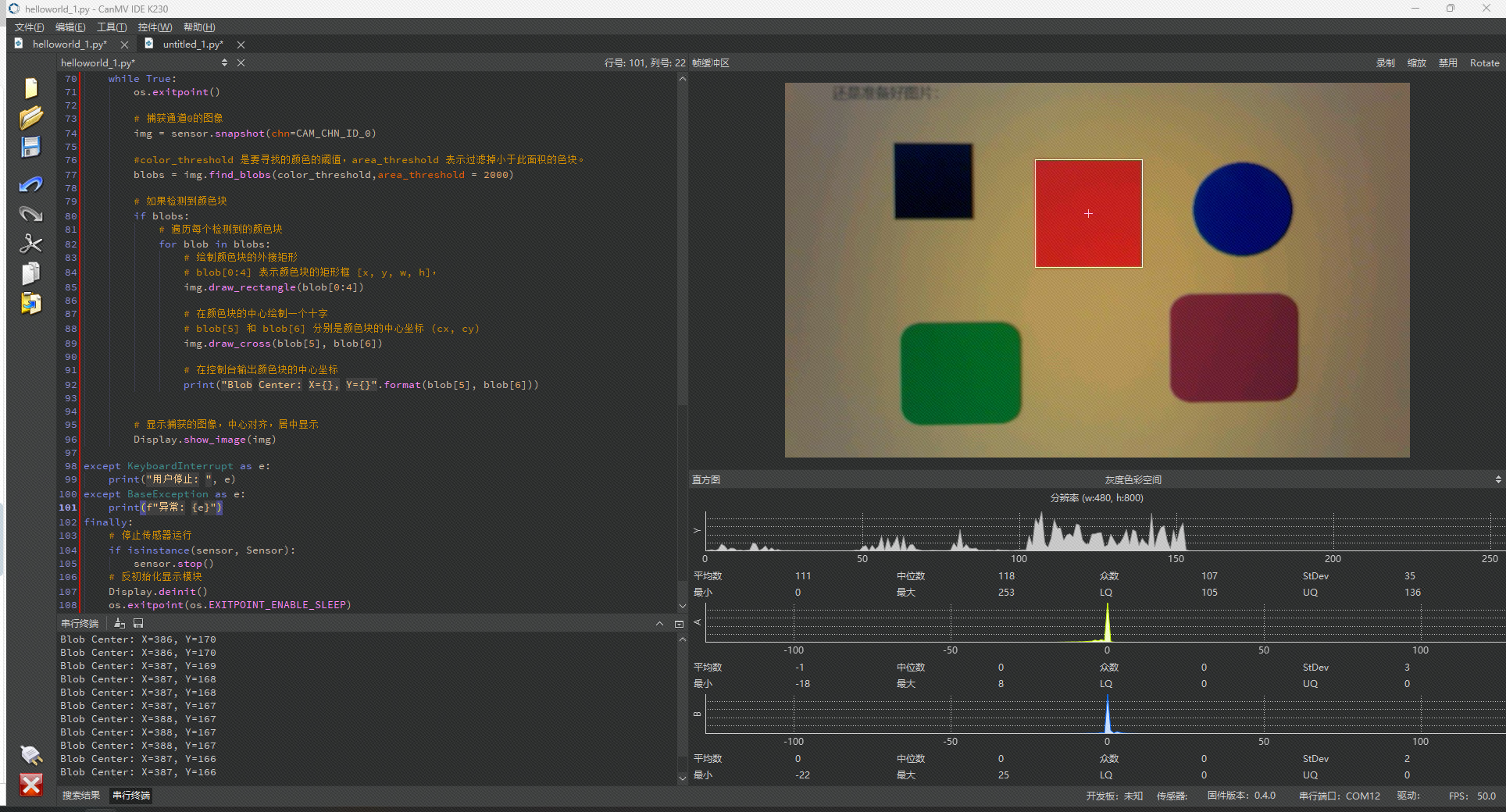
Task: Close the helloworld_1.py tab
Action: [124, 45]
